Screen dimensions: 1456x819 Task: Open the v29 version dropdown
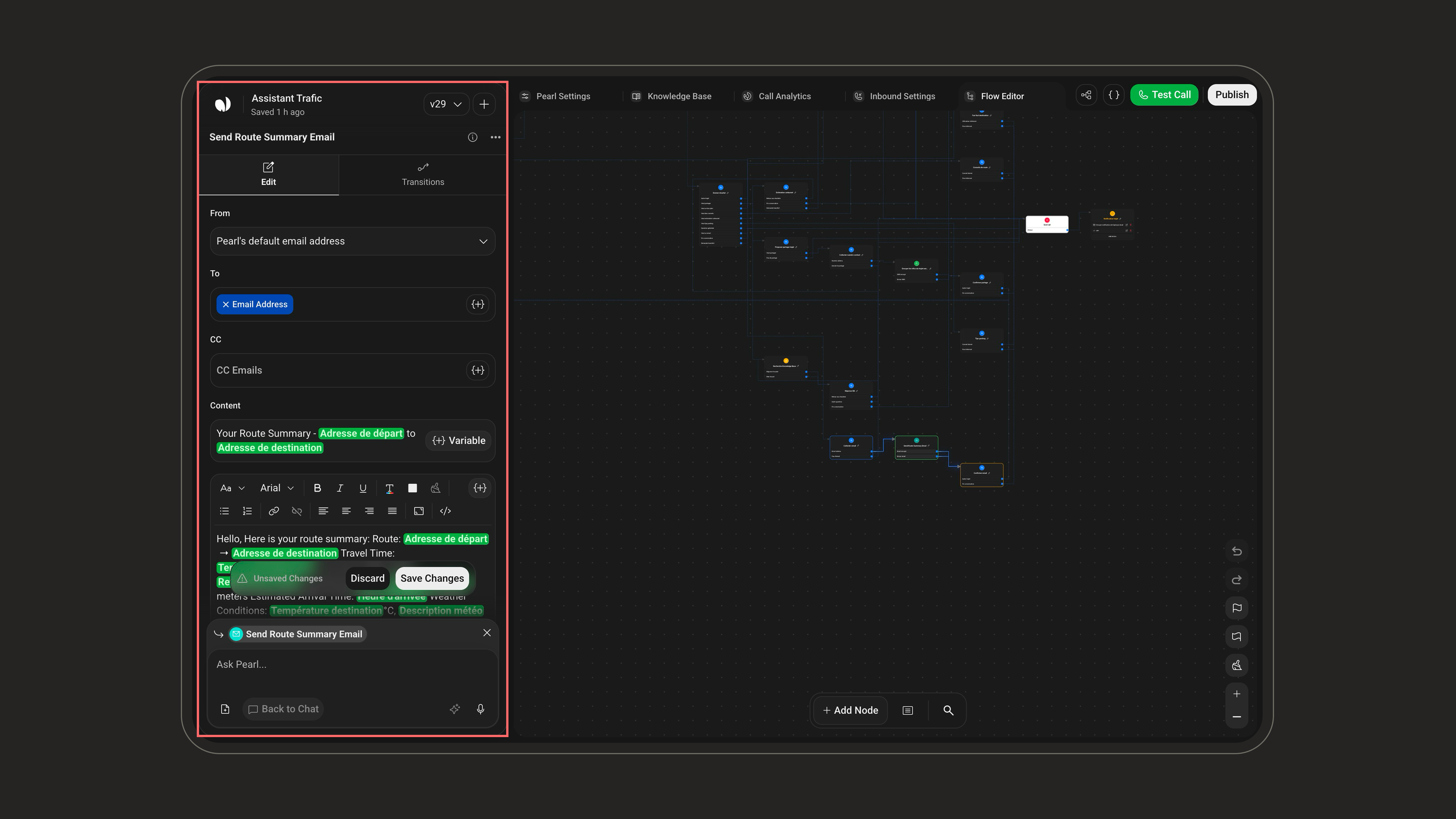[x=446, y=104]
